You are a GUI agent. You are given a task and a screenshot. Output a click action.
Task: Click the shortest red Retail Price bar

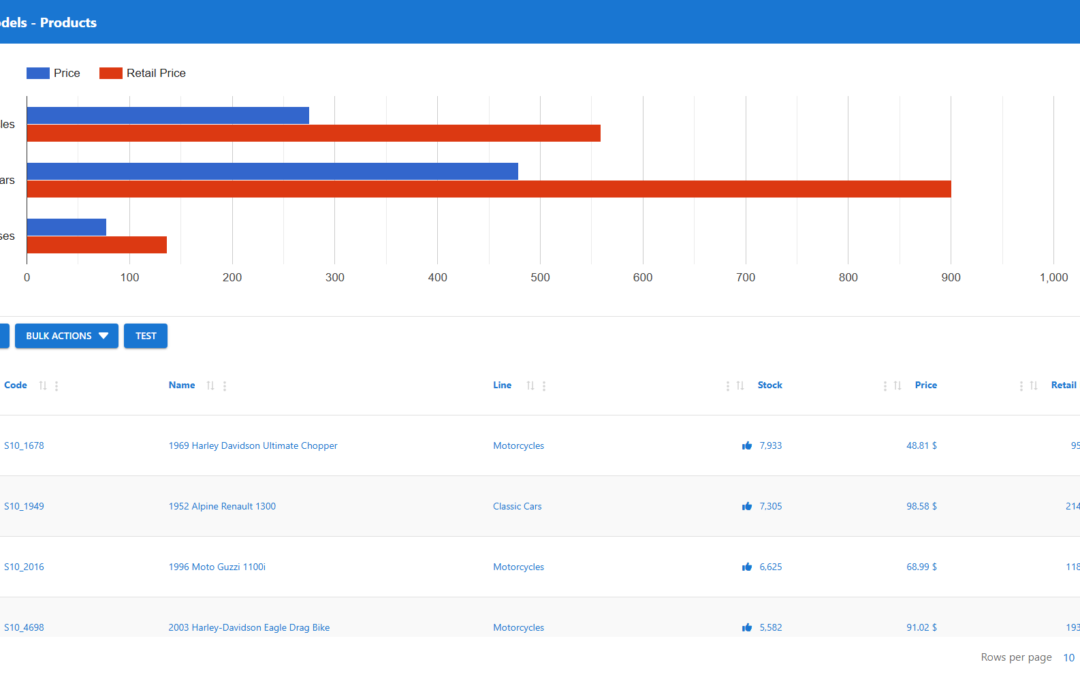pyautogui.click(x=96, y=245)
